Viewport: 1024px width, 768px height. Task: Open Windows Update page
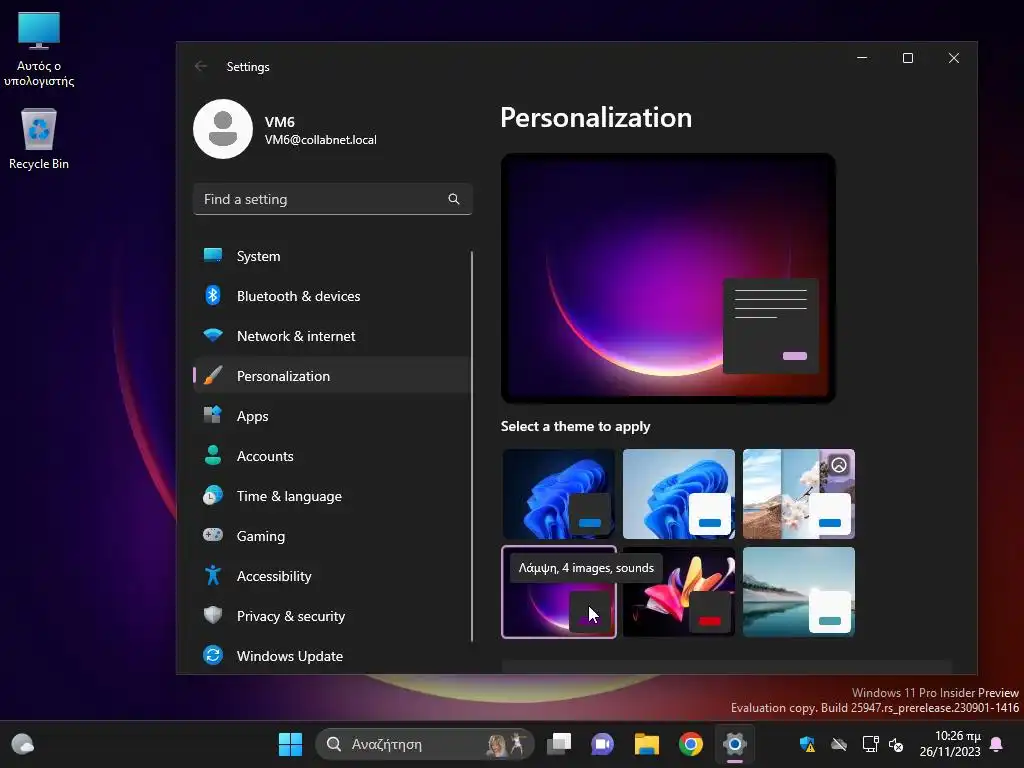point(332,656)
